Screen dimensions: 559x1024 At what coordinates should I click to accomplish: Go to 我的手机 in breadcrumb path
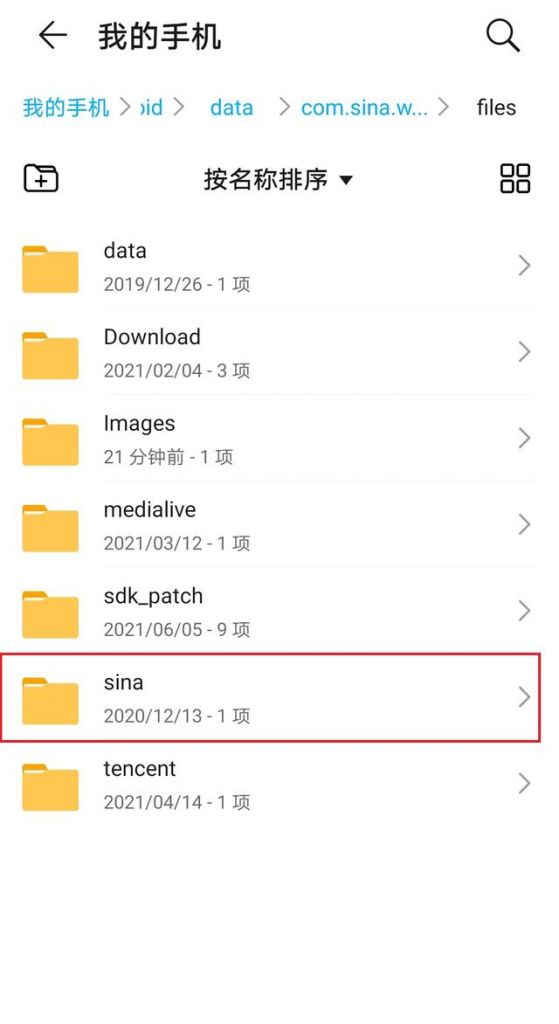tap(66, 107)
